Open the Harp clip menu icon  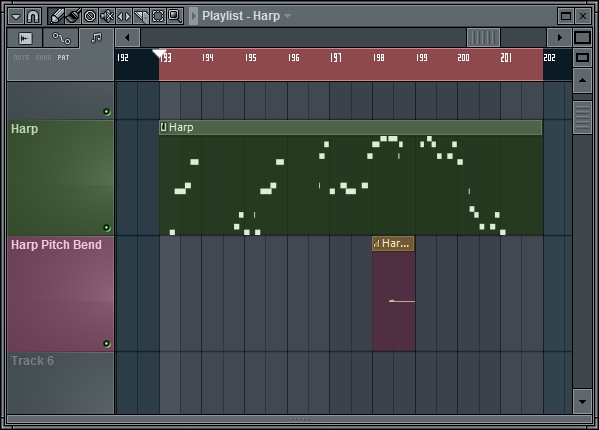[164, 127]
